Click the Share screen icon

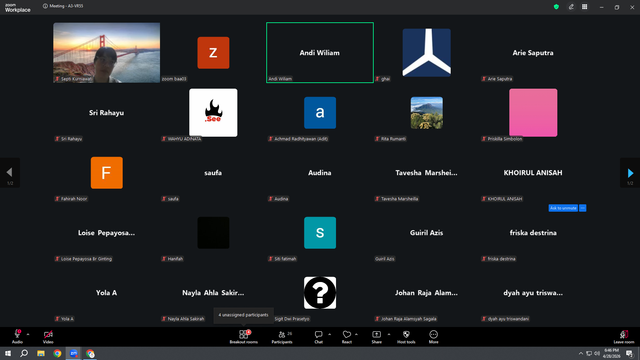[376, 336]
